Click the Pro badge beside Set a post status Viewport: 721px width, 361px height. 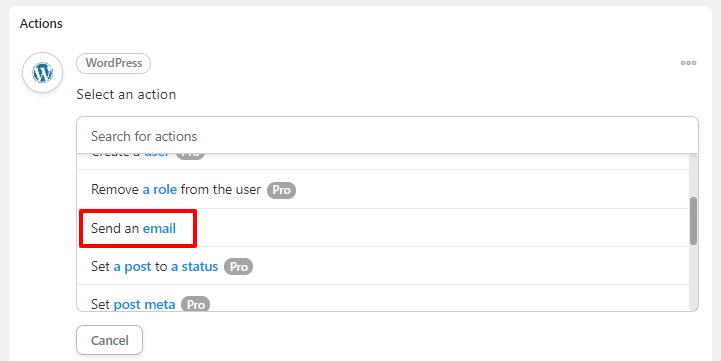(x=238, y=267)
